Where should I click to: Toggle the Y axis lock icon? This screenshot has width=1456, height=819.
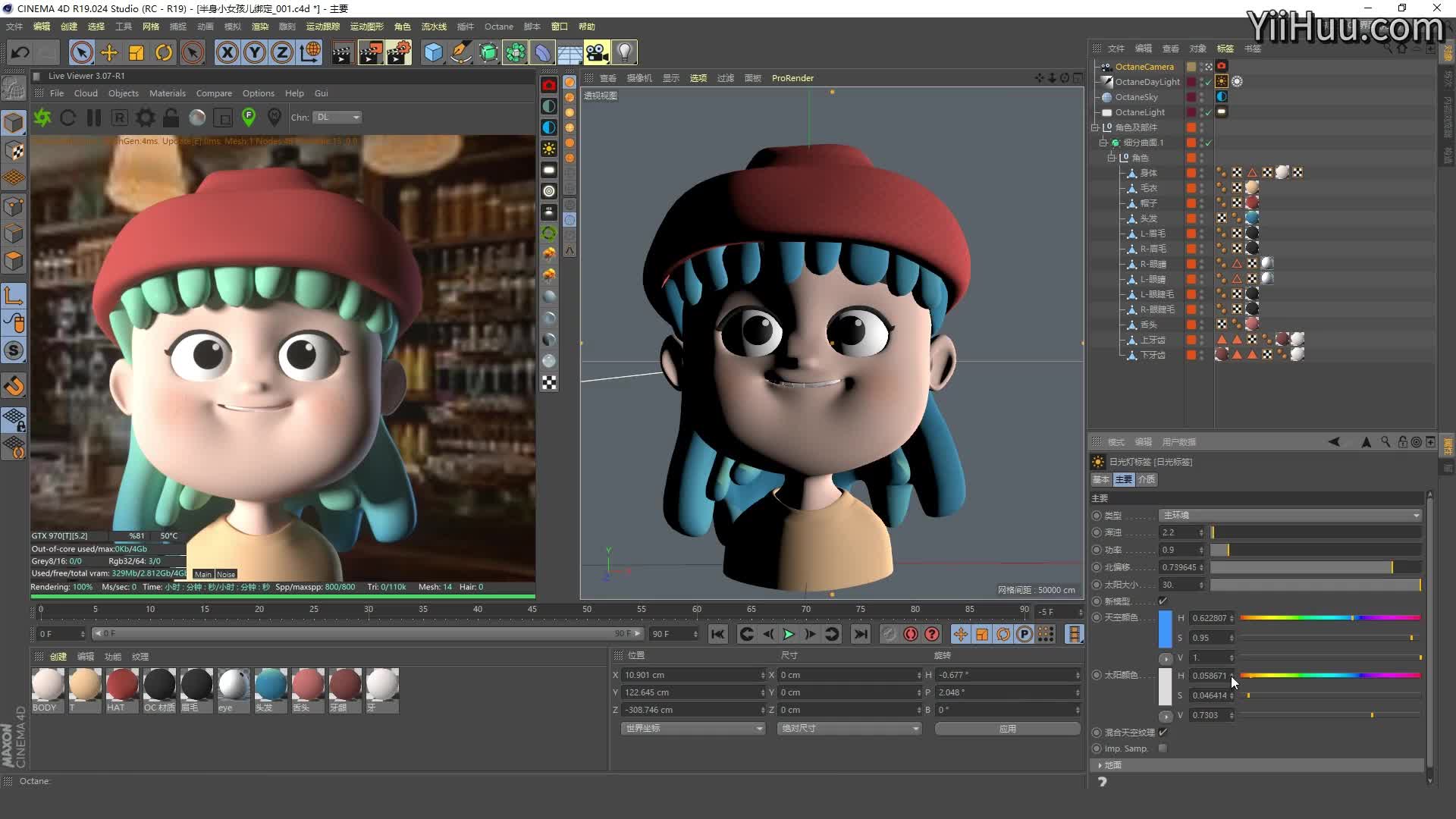tap(255, 52)
